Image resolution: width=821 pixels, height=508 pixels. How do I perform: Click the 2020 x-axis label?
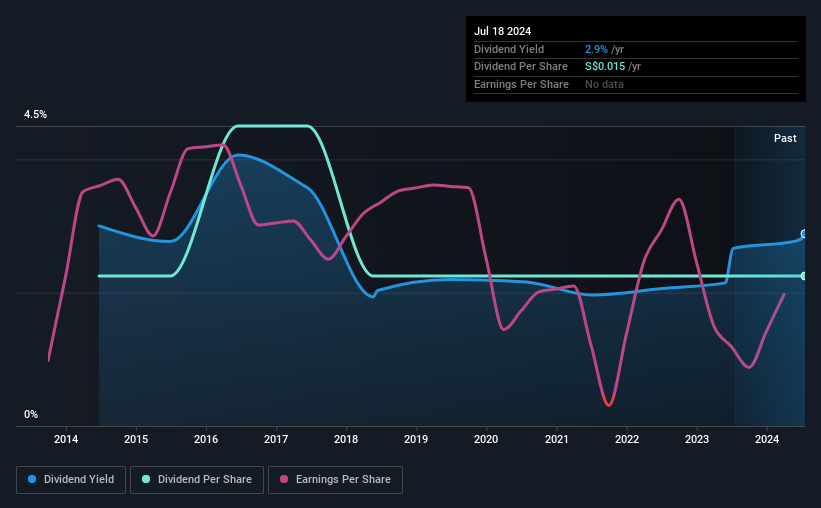pyautogui.click(x=486, y=439)
